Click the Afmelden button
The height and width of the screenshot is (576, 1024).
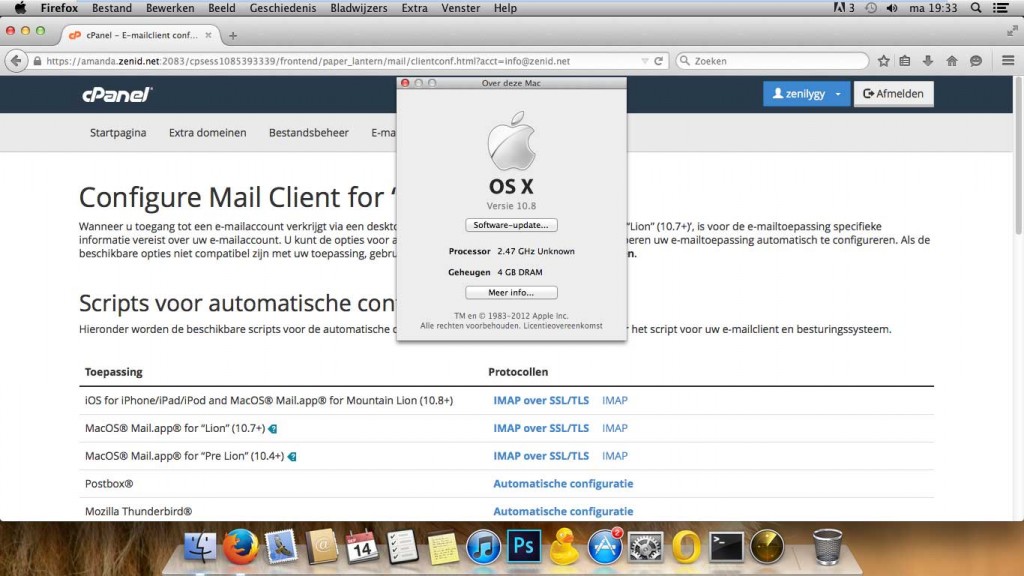pyautogui.click(x=893, y=94)
